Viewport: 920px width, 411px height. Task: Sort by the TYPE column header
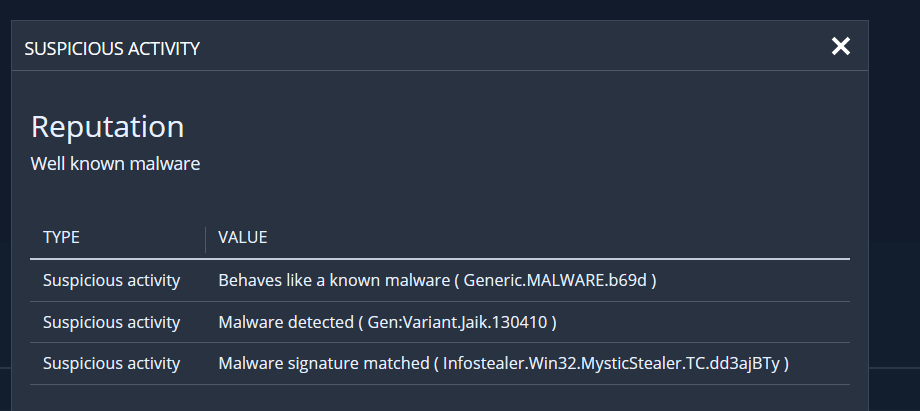[x=61, y=238]
